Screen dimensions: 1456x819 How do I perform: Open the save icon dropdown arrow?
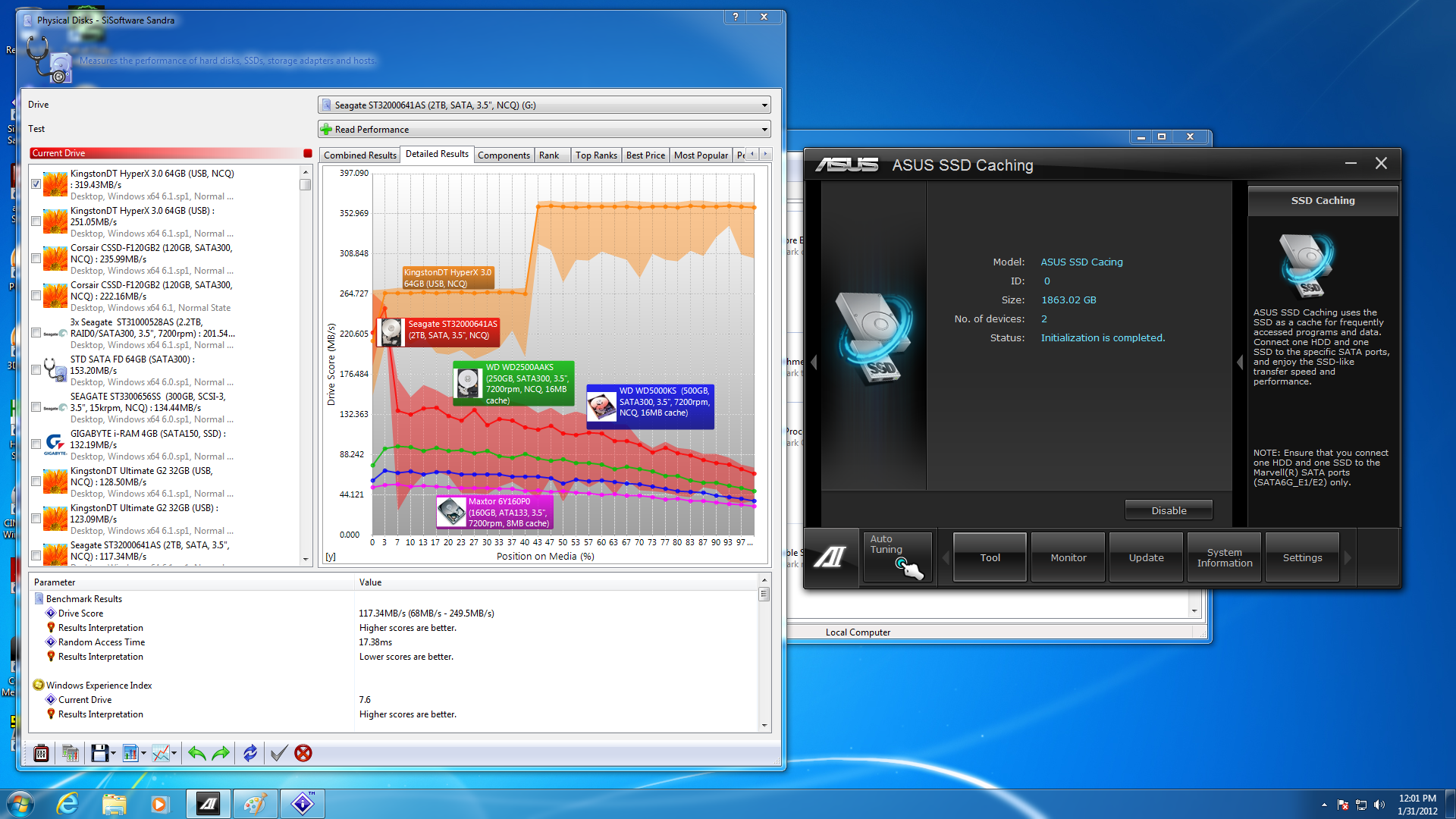(x=113, y=753)
